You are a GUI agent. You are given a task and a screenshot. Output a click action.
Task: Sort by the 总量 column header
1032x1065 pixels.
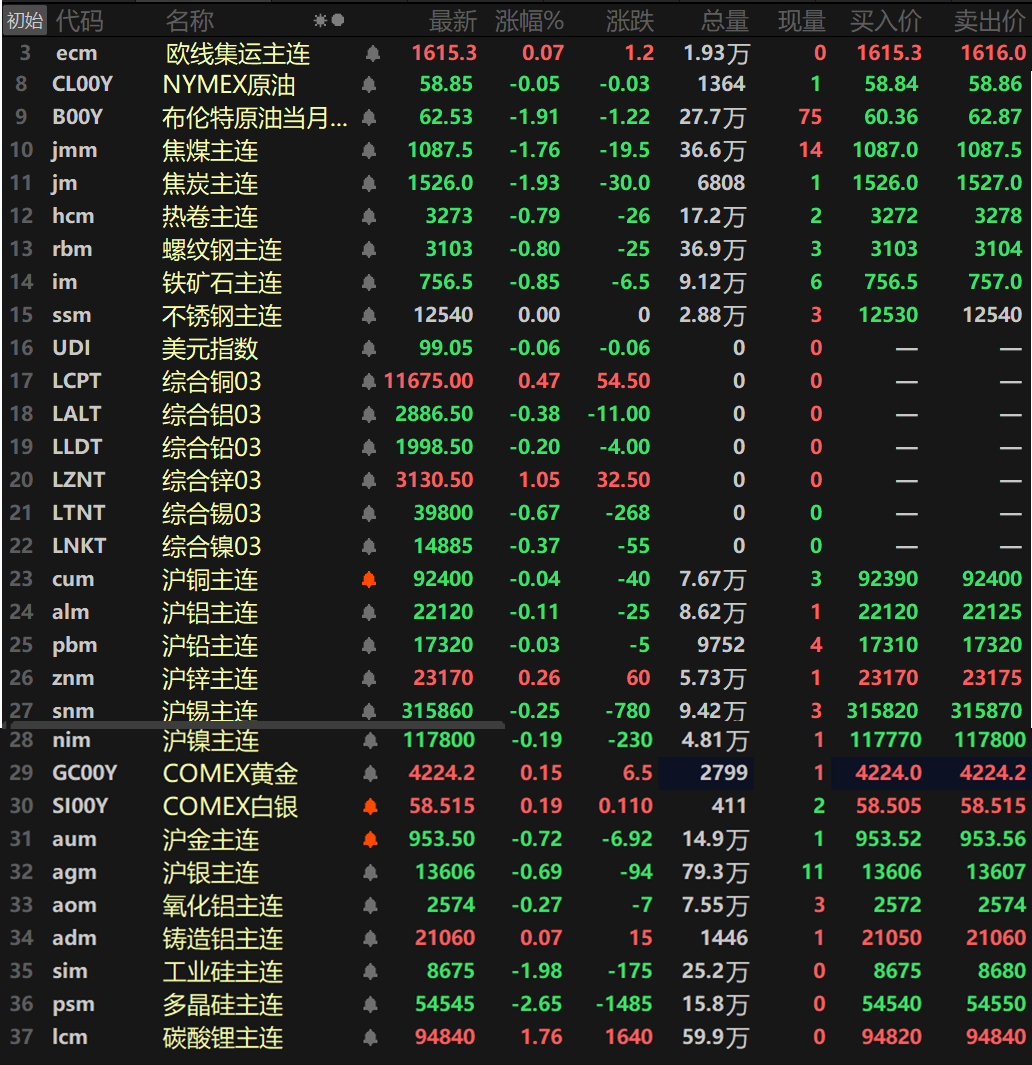click(x=724, y=20)
